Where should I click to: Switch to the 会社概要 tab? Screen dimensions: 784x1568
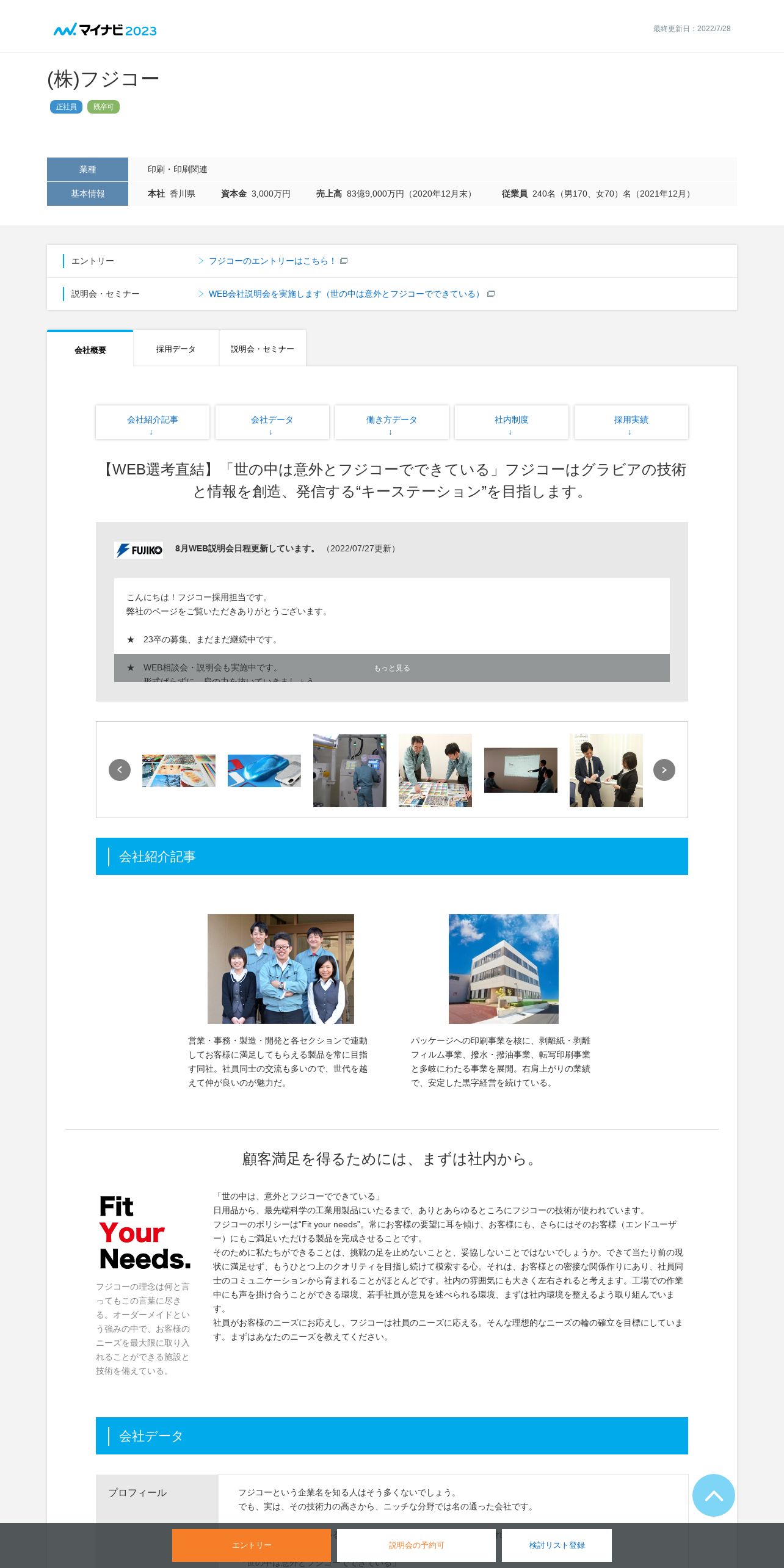click(90, 349)
